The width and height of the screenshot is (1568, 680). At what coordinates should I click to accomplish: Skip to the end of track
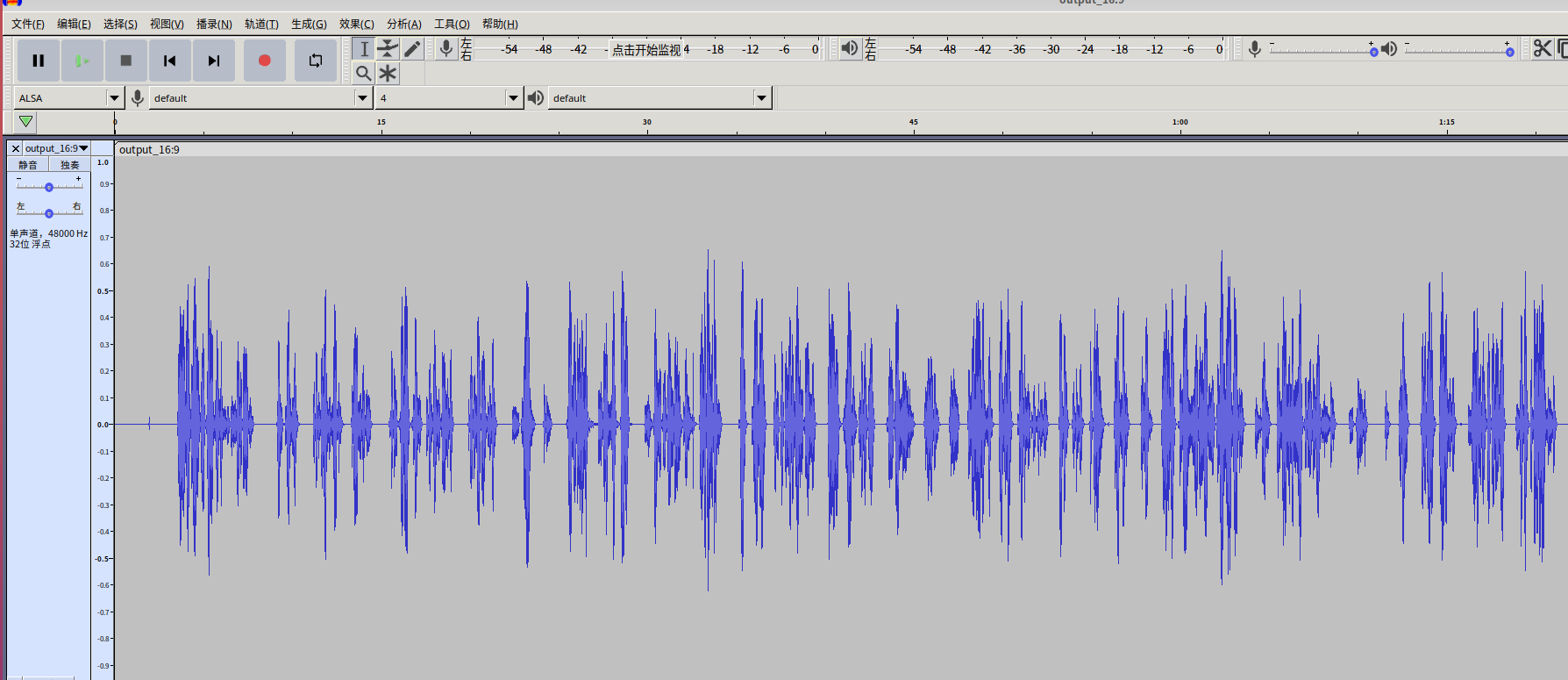(x=214, y=61)
